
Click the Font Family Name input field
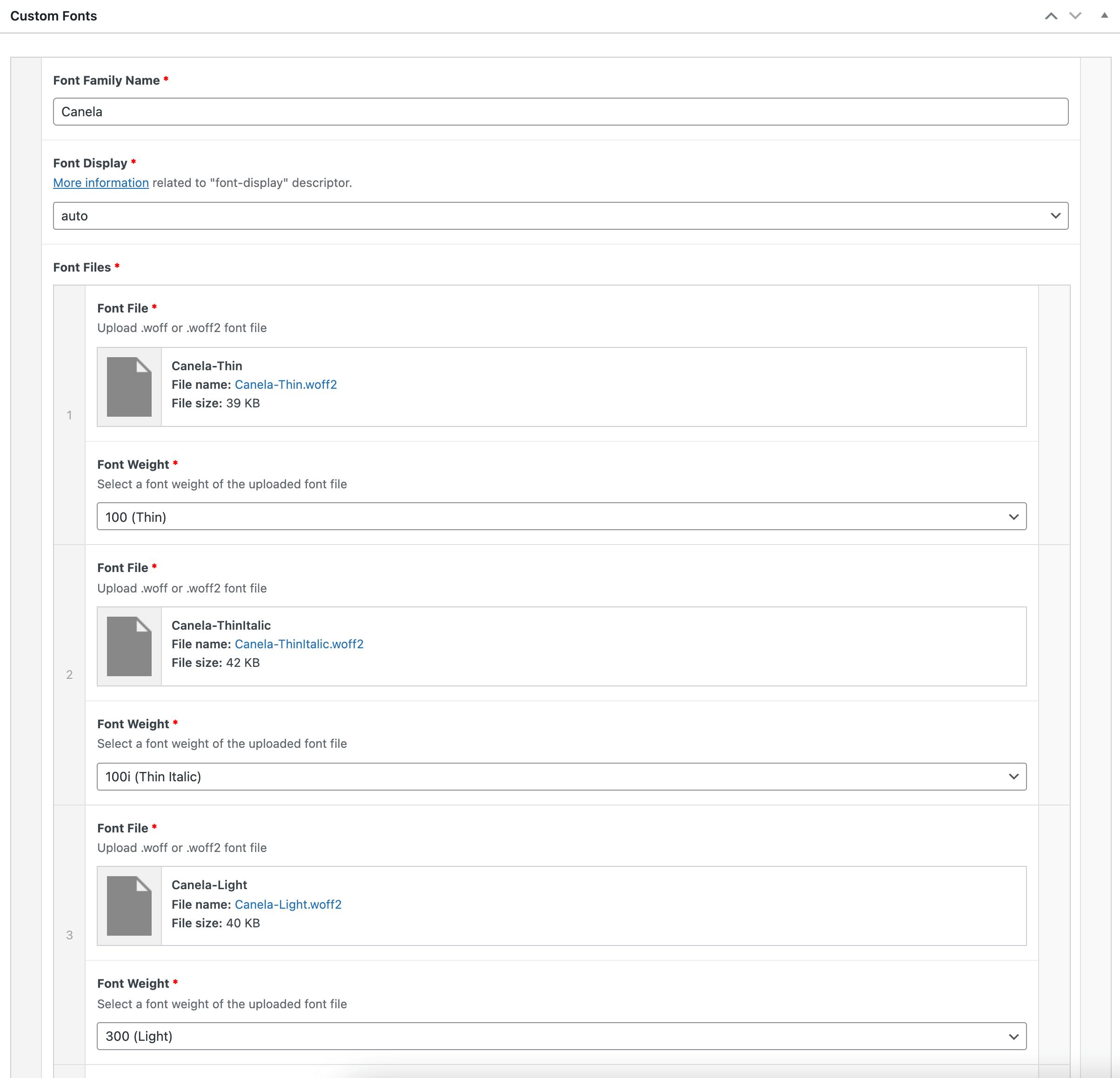[x=560, y=112]
